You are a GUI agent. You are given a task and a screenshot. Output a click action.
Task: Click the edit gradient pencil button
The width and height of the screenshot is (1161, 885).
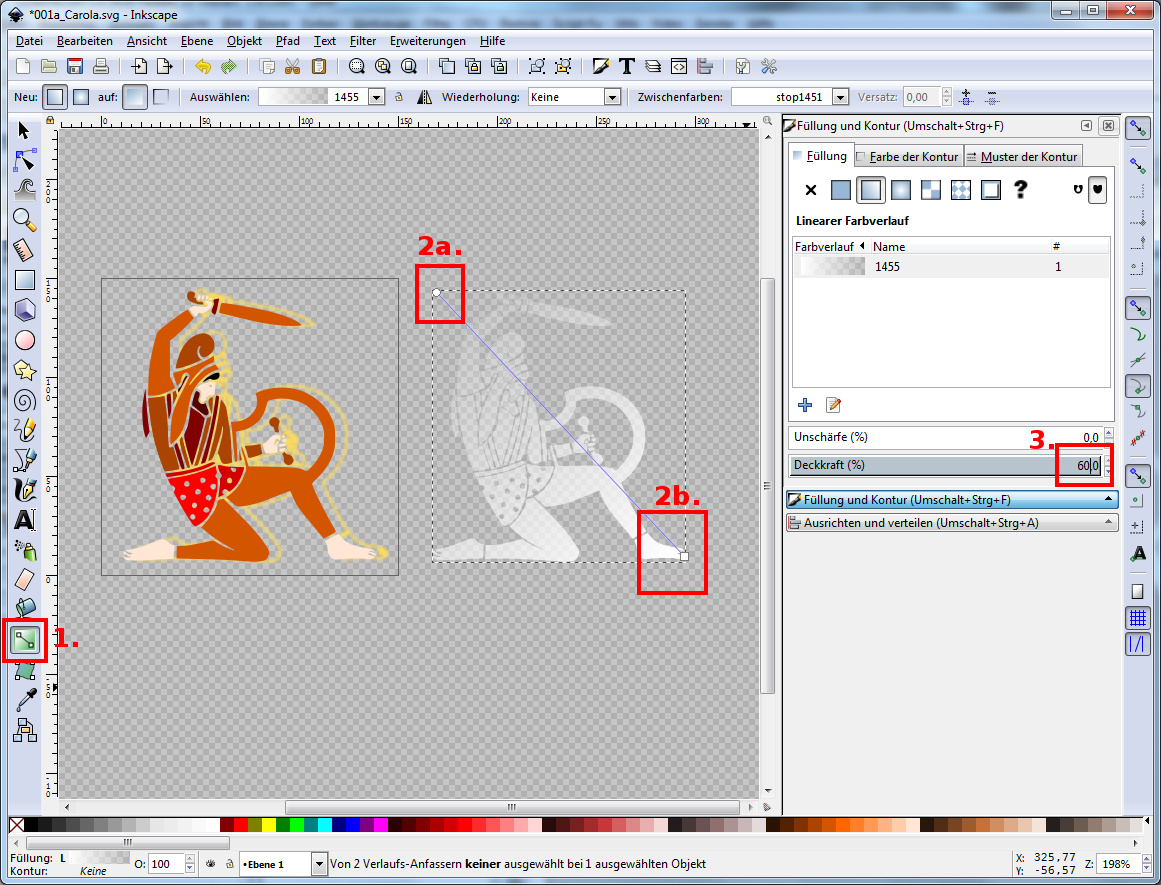[833, 405]
